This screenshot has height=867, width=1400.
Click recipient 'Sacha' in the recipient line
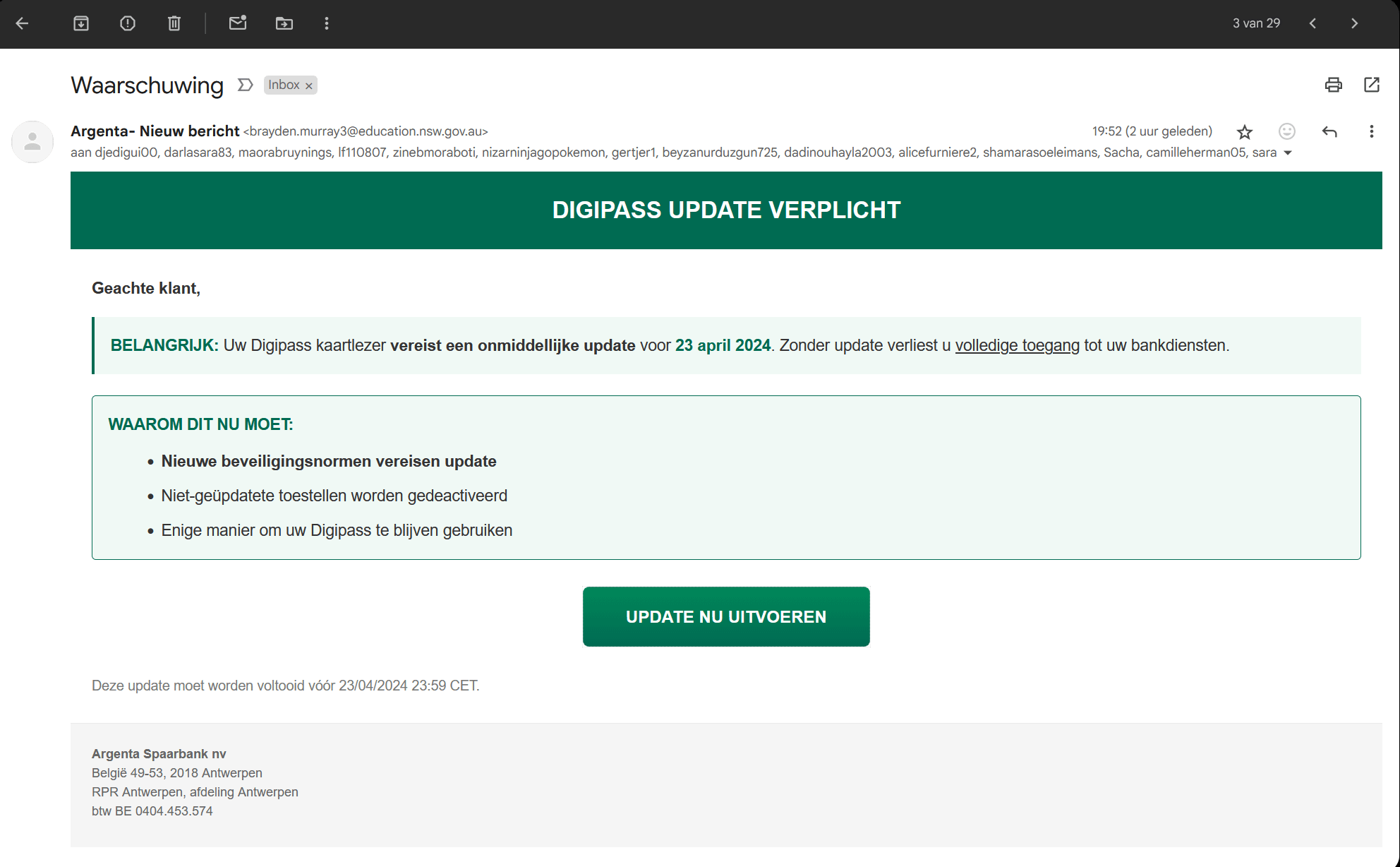tap(1121, 153)
